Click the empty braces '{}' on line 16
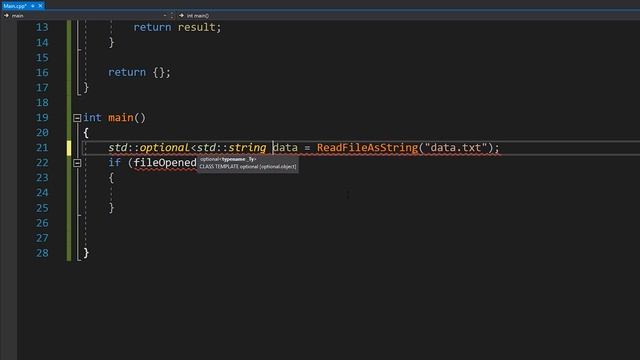 [x=159, y=72]
